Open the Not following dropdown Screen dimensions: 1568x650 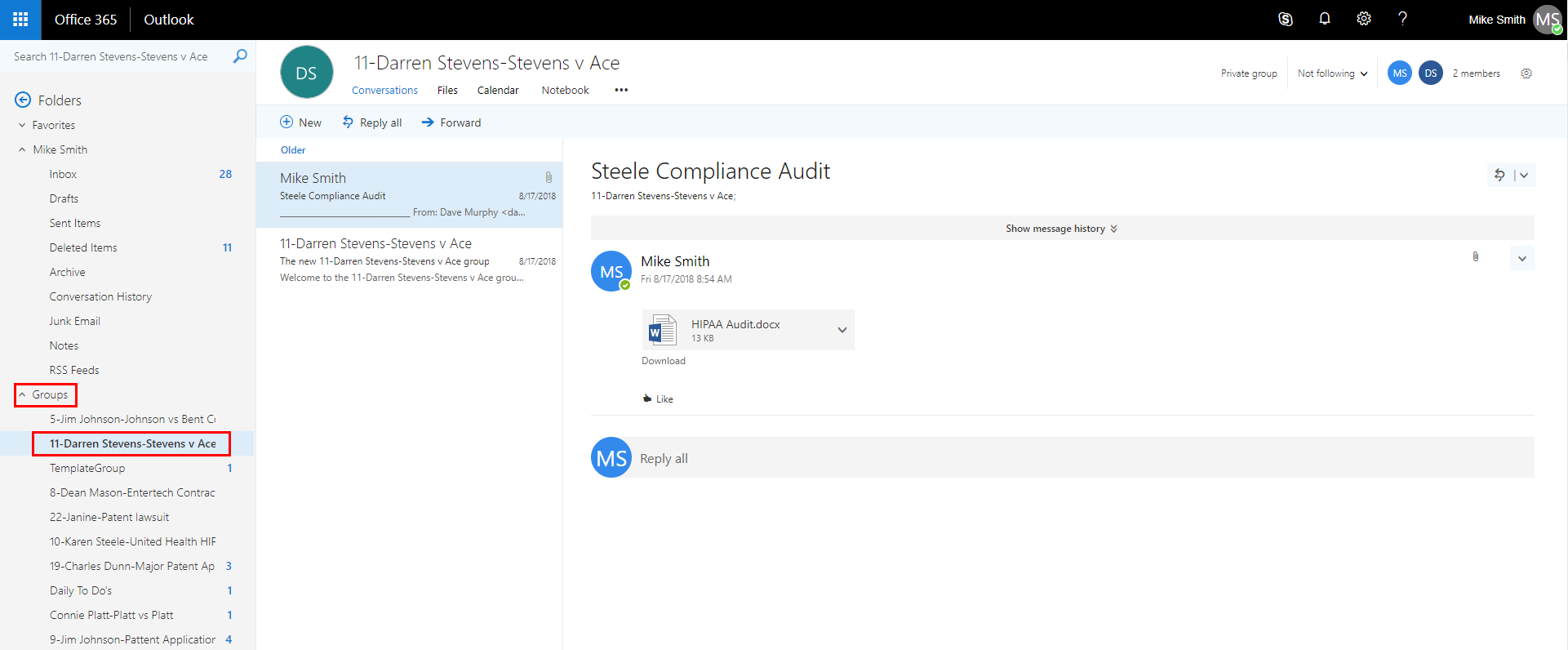(1332, 73)
